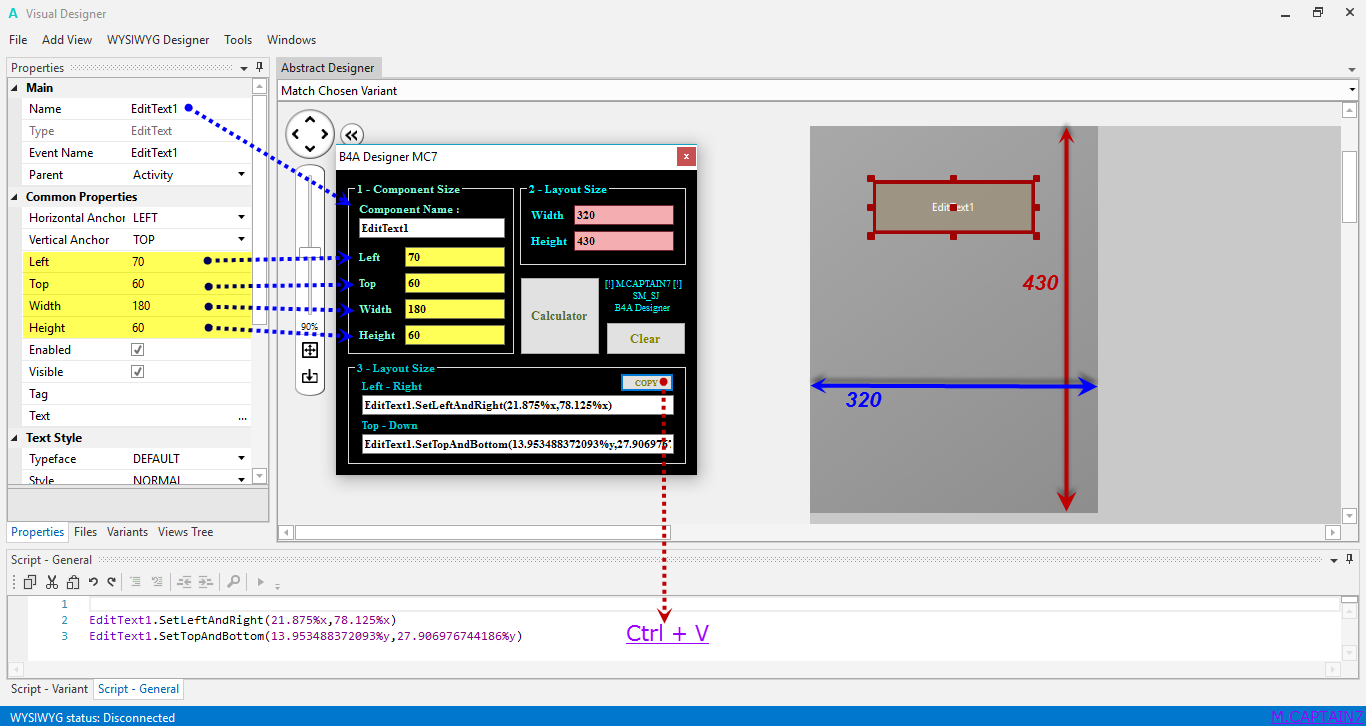The image size is (1366, 726).
Task: Open the Properties panel dropdown arrow
Action: pos(244,68)
